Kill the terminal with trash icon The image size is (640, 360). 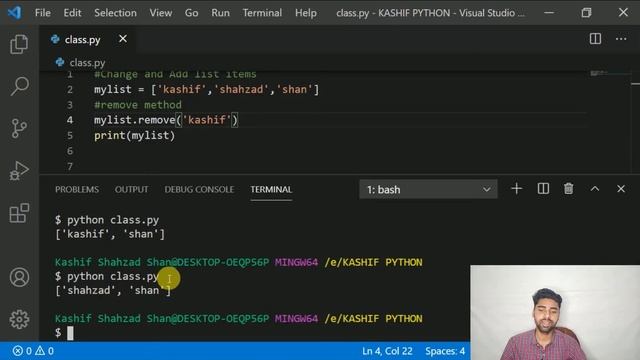(x=569, y=189)
